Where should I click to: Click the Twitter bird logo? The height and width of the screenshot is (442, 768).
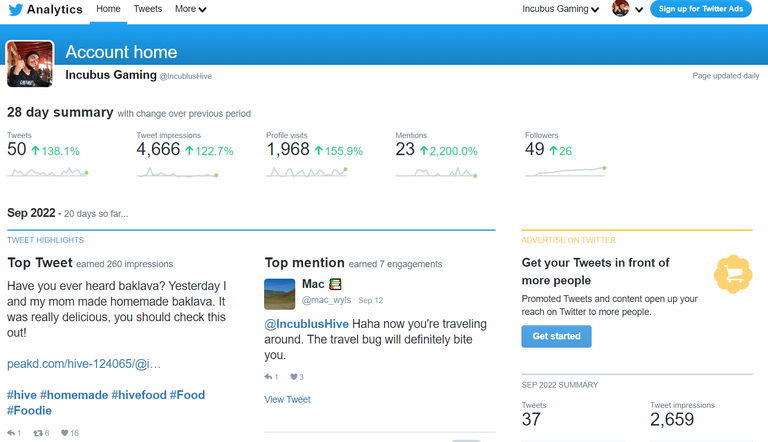(x=16, y=9)
